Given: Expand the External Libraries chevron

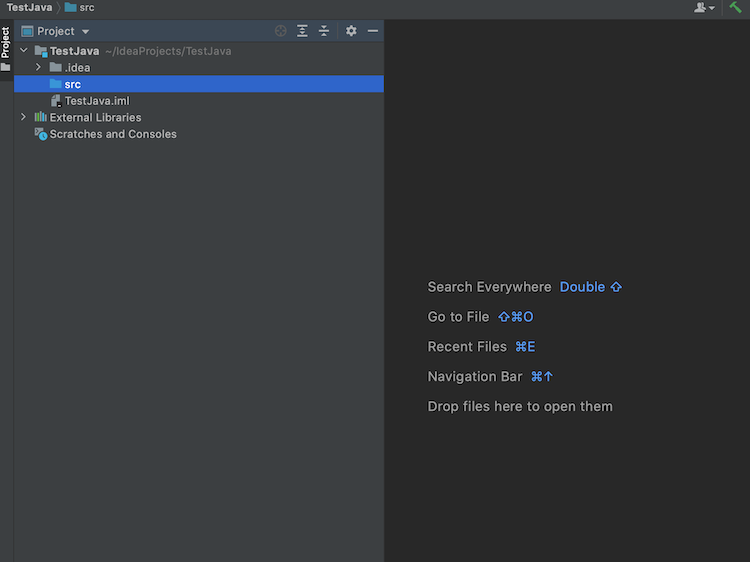Looking at the screenshot, I should (23, 117).
